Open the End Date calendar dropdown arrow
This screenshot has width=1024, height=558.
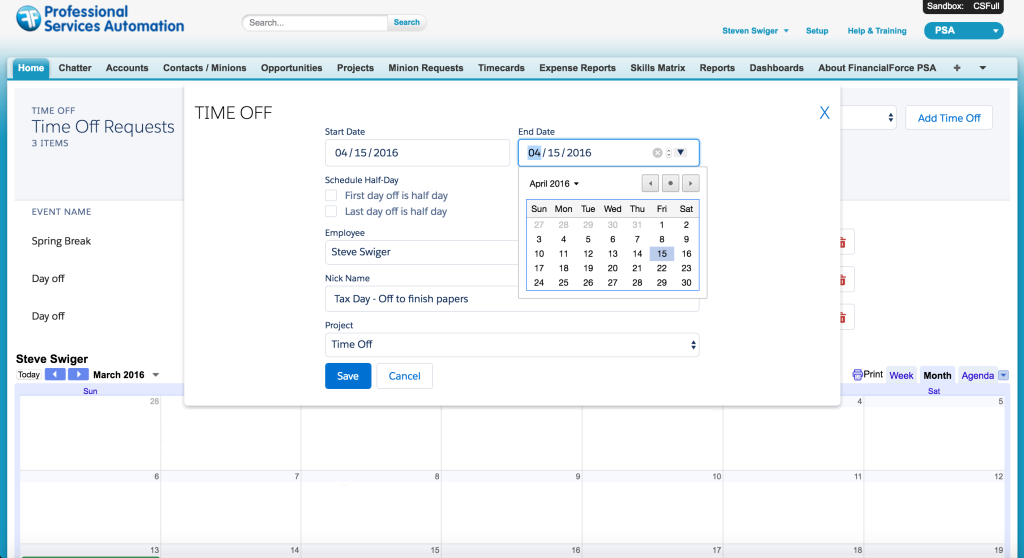click(x=680, y=152)
